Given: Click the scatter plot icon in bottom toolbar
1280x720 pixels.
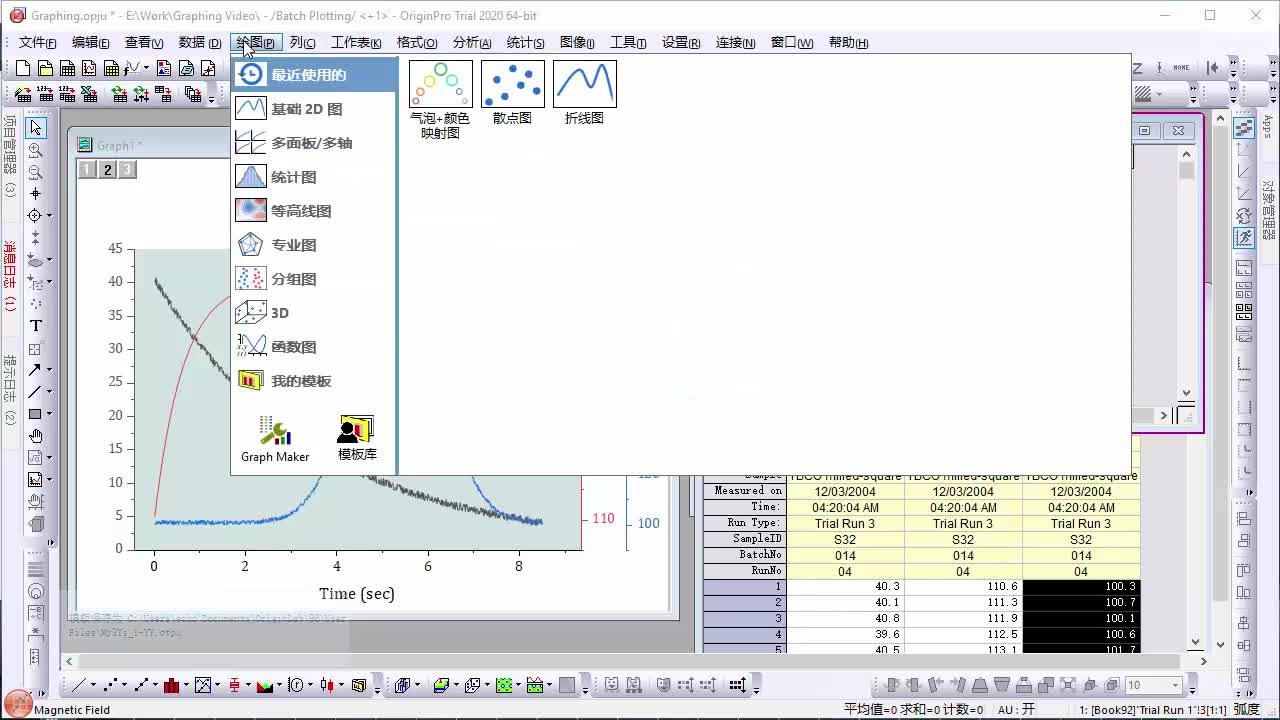Looking at the screenshot, I should pos(110,685).
